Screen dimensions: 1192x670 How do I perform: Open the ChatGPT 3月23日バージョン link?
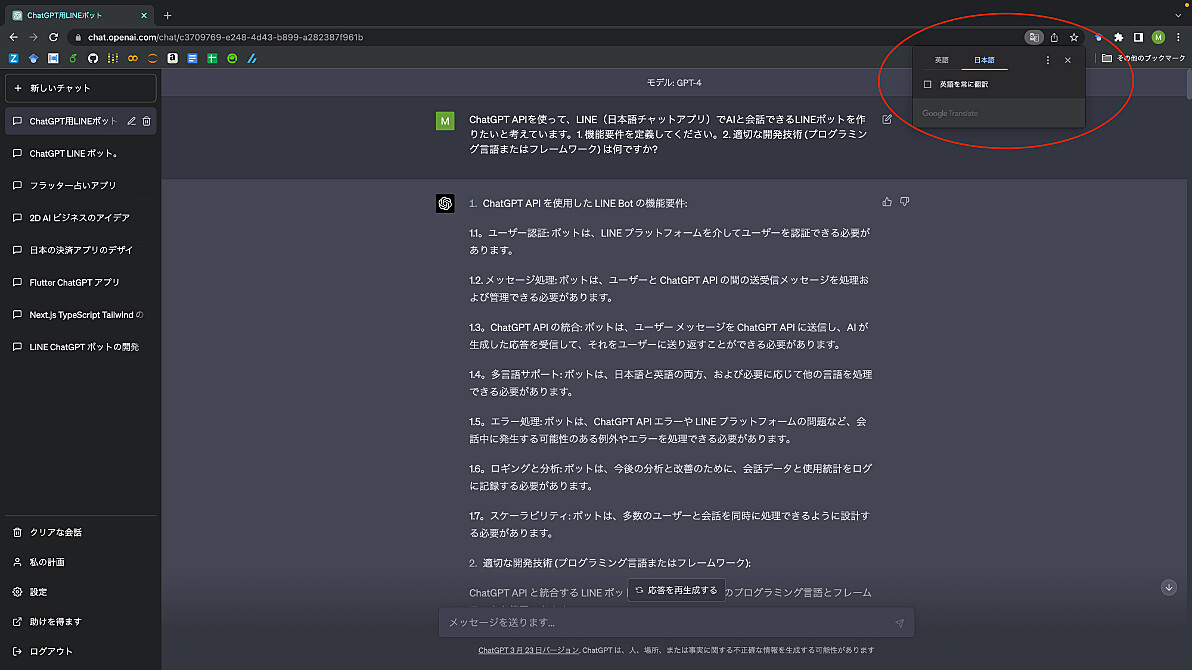(528, 650)
